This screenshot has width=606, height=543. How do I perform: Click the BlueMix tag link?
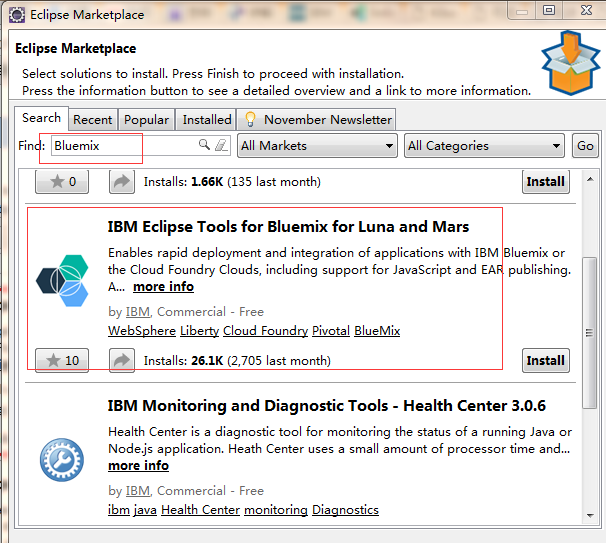coord(377,331)
